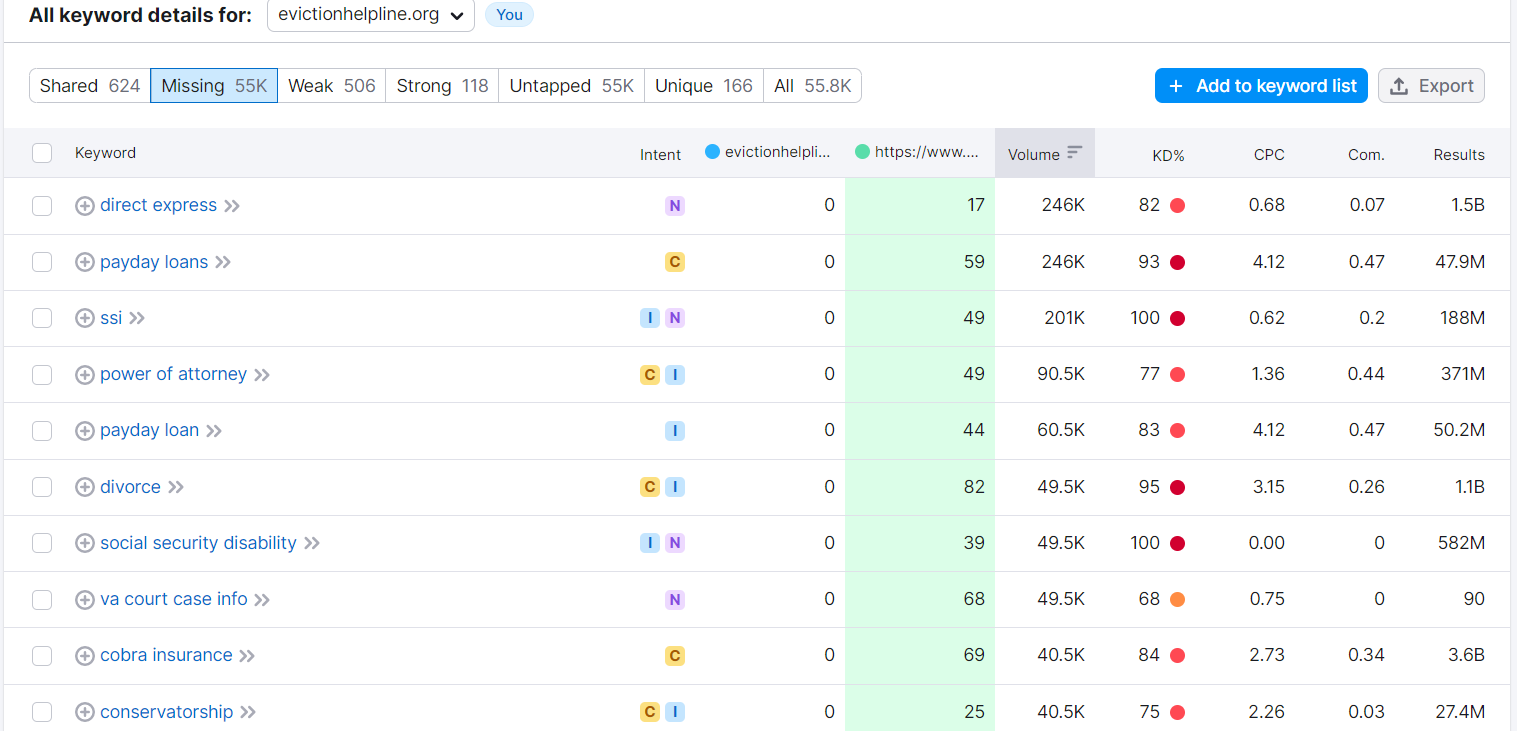Open the divorce keyword link
This screenshot has width=1517, height=731.
130,487
